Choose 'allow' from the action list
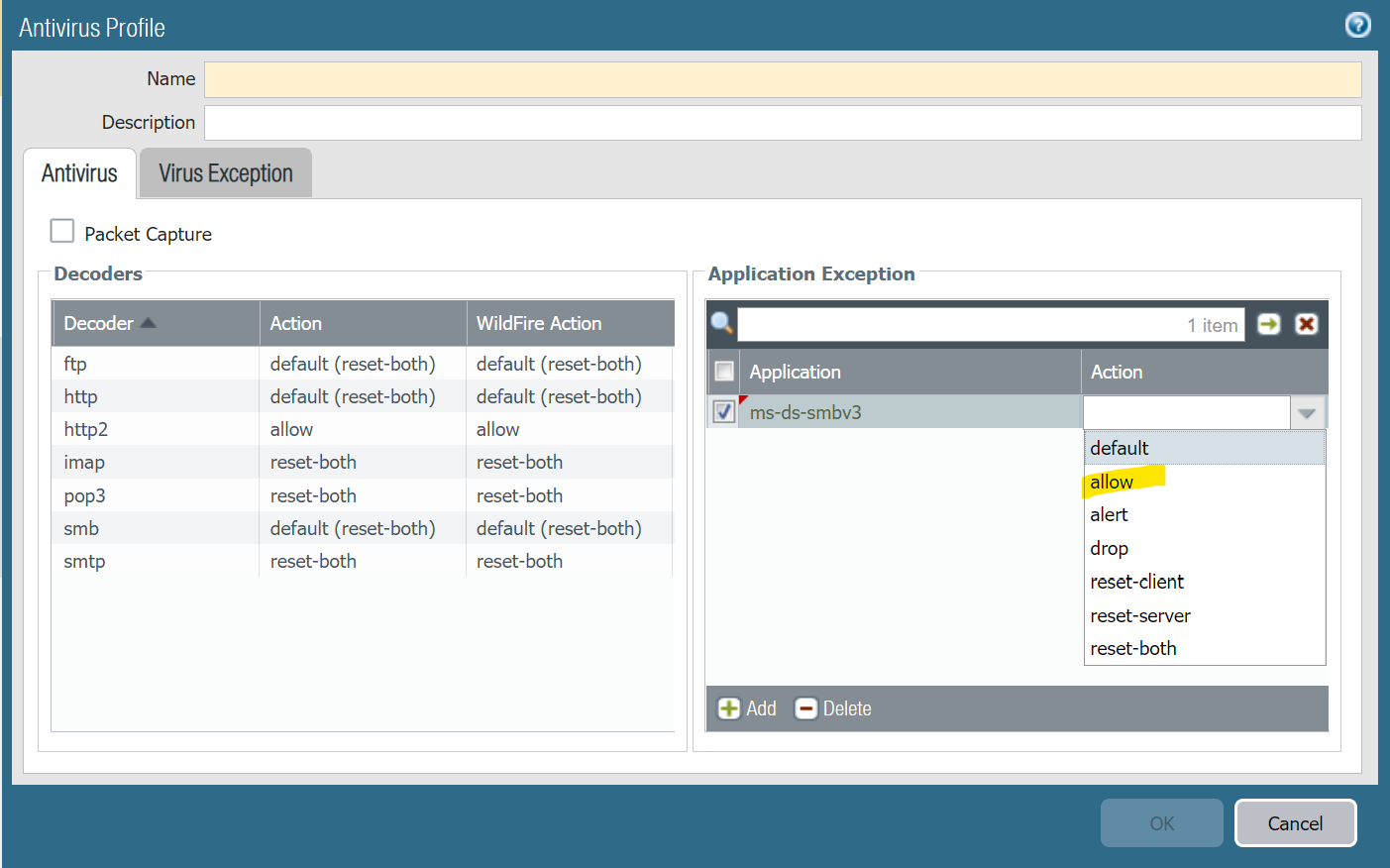The image size is (1390, 868). pos(1204,482)
